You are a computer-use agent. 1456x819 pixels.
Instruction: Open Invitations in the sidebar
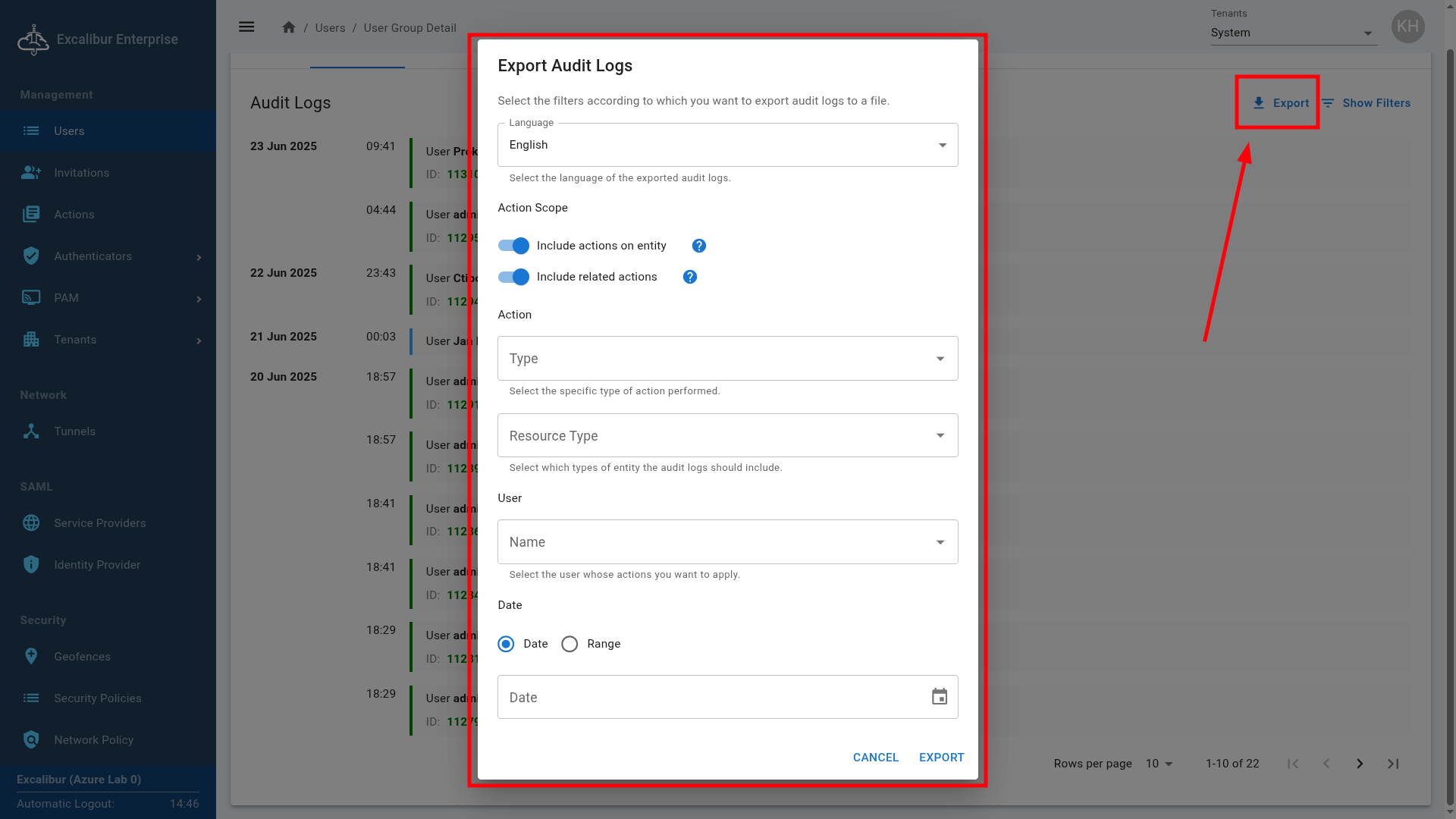pos(81,173)
